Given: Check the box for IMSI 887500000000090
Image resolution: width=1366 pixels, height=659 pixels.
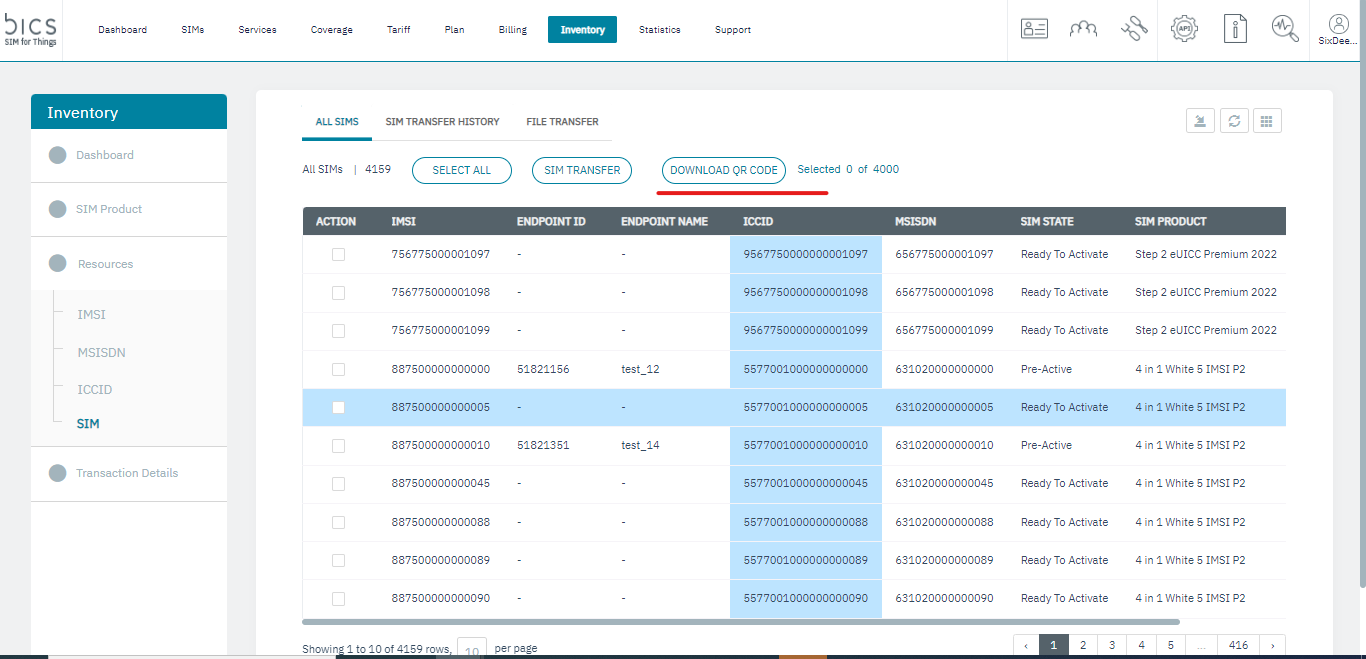Looking at the screenshot, I should pyautogui.click(x=338, y=599).
